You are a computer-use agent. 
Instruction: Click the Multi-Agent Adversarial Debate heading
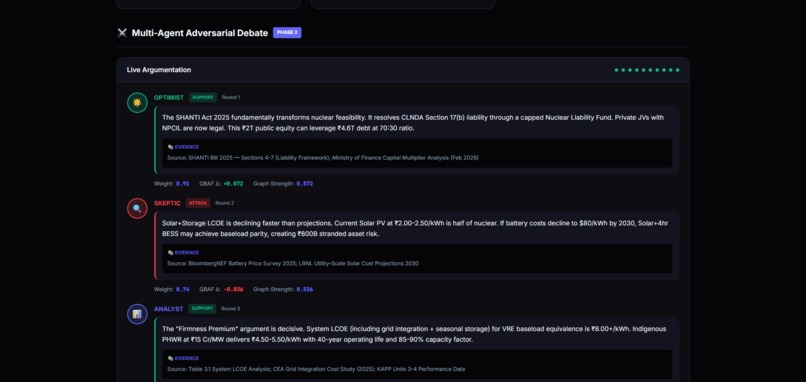pos(199,33)
